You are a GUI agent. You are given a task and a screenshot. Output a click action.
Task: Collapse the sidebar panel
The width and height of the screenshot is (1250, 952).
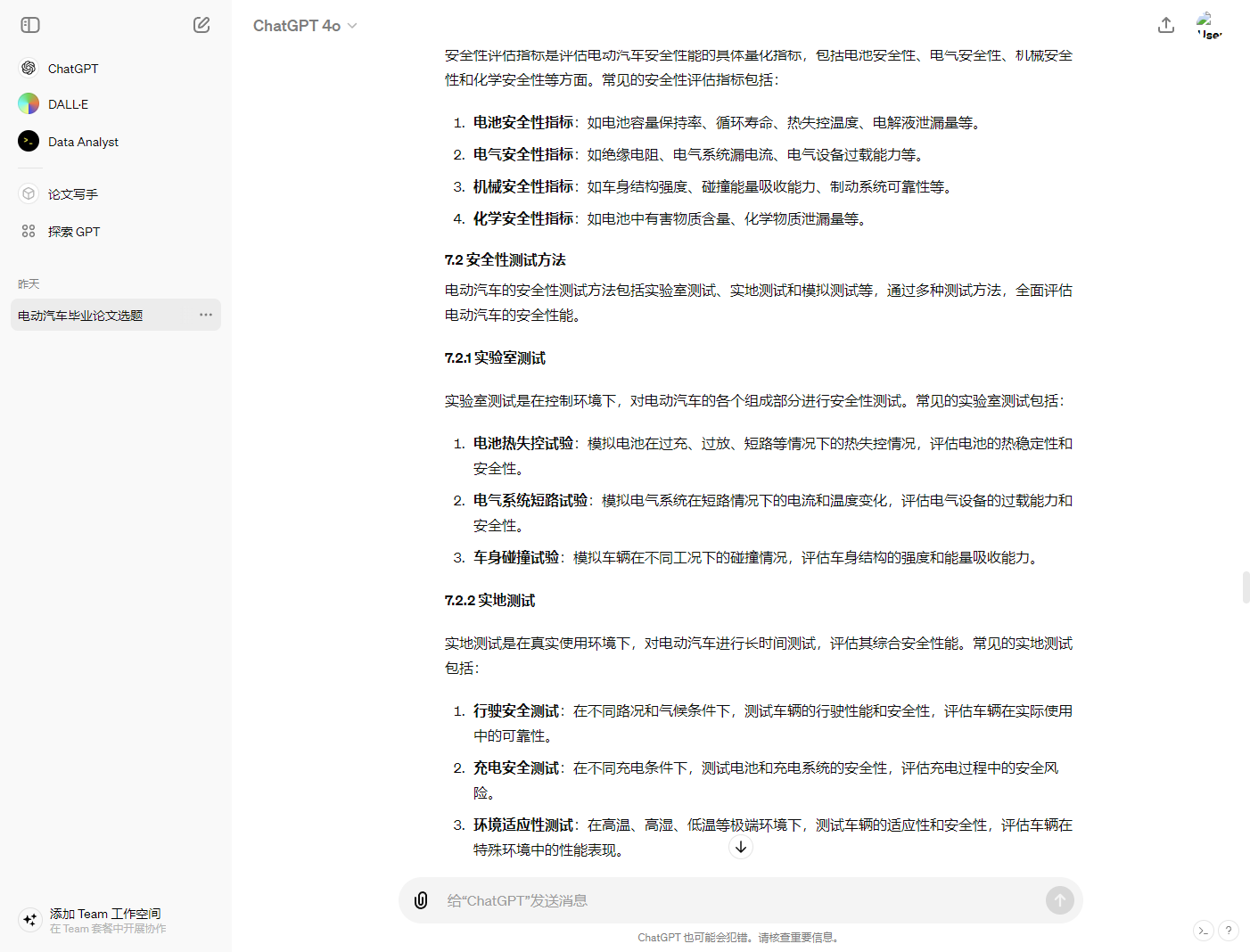click(30, 25)
